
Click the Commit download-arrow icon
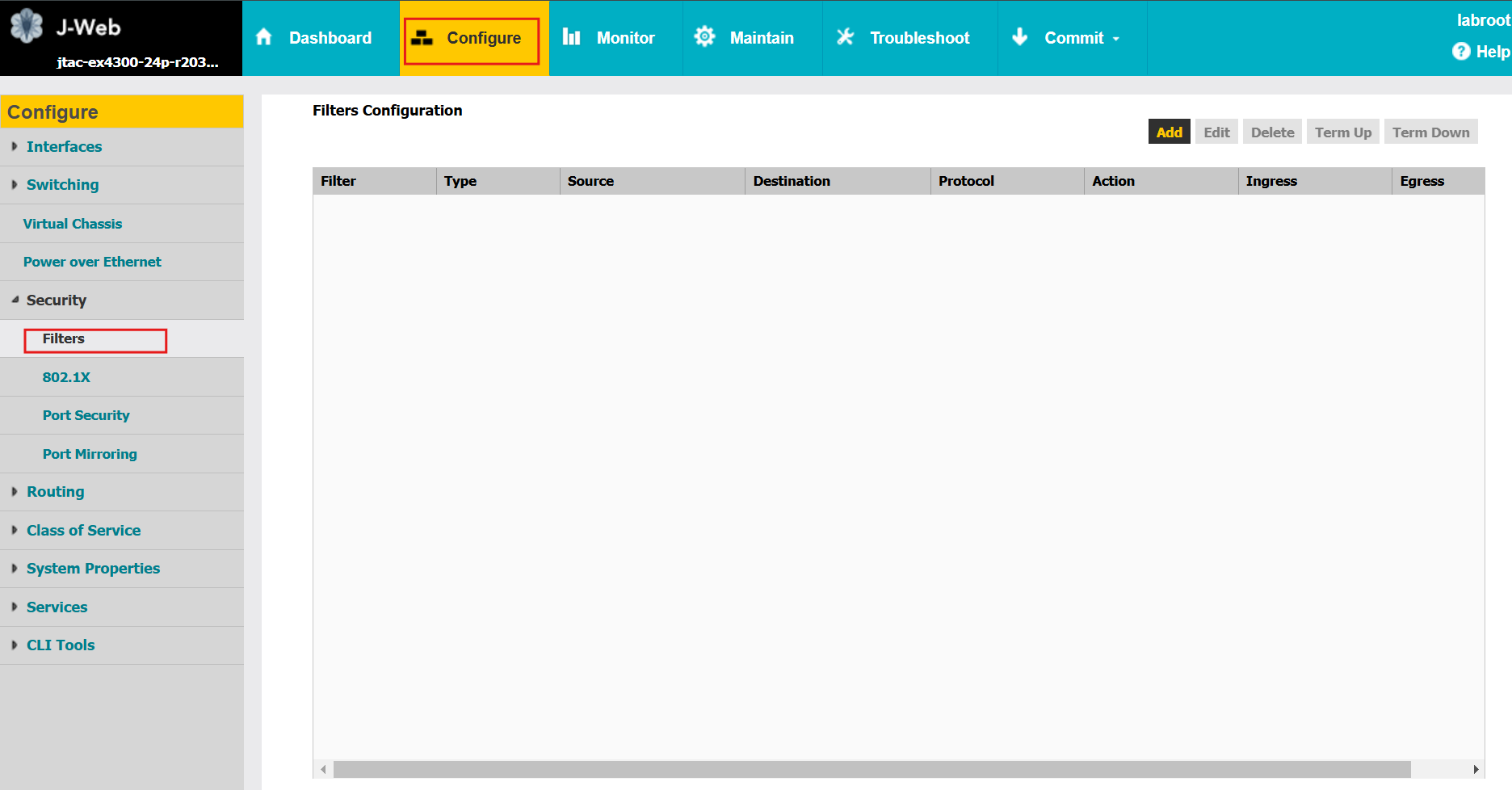[1019, 37]
